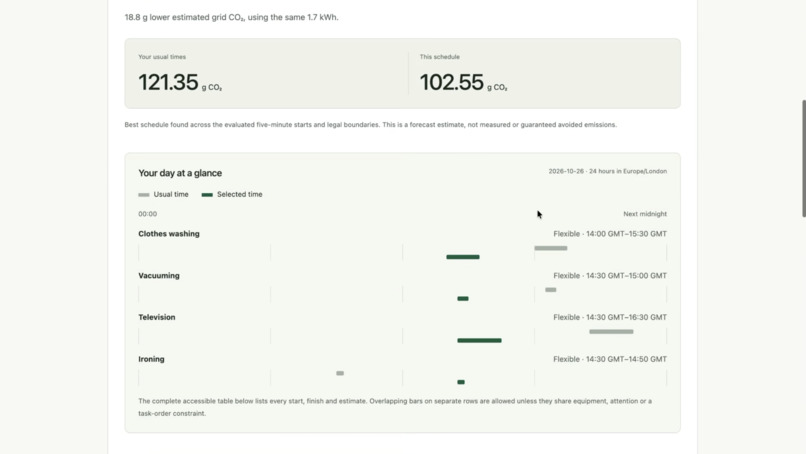Screen dimensions: 806x454
Task: Click the 'Usual time' legend label
Action: click(171, 194)
